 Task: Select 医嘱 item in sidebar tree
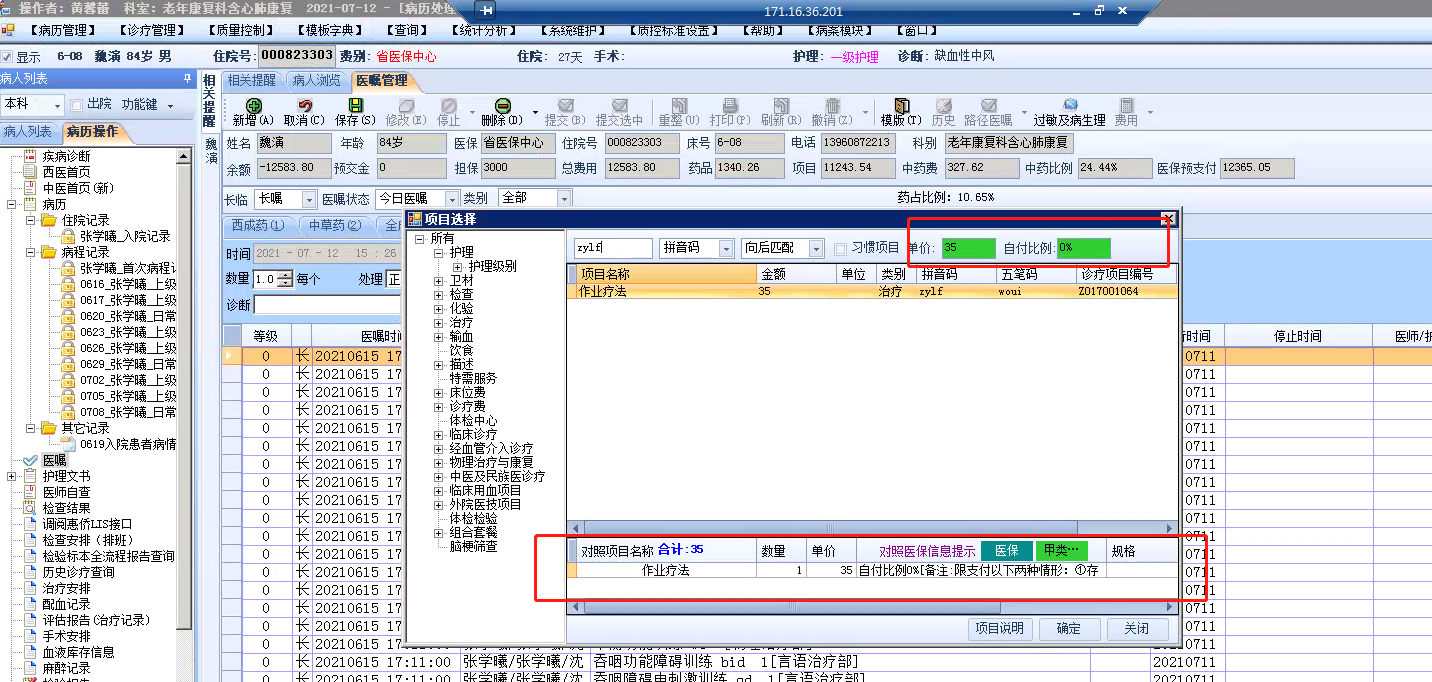(54, 460)
